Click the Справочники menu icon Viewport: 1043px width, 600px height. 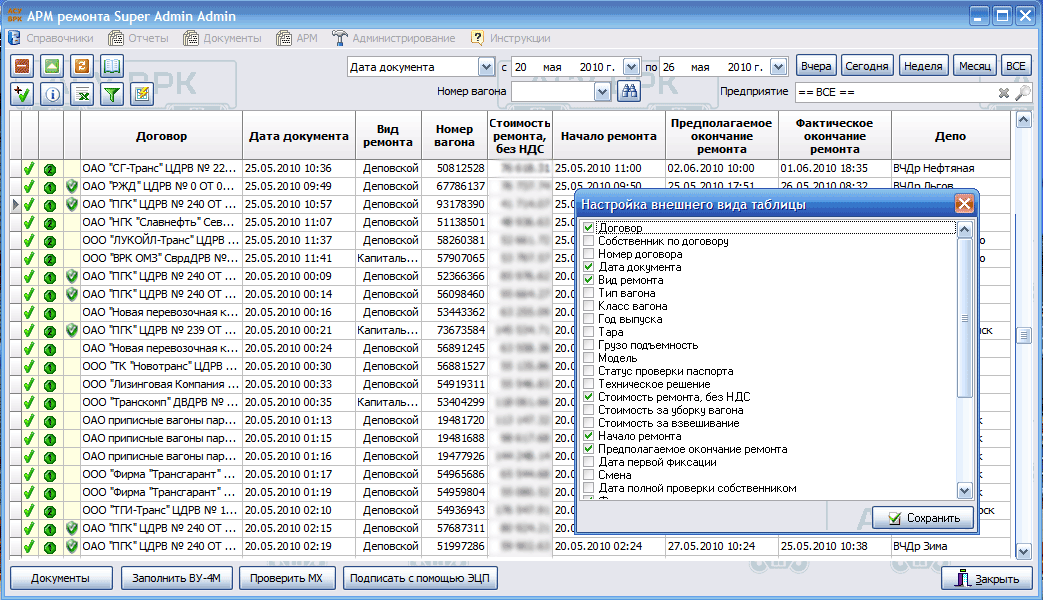click(15, 38)
